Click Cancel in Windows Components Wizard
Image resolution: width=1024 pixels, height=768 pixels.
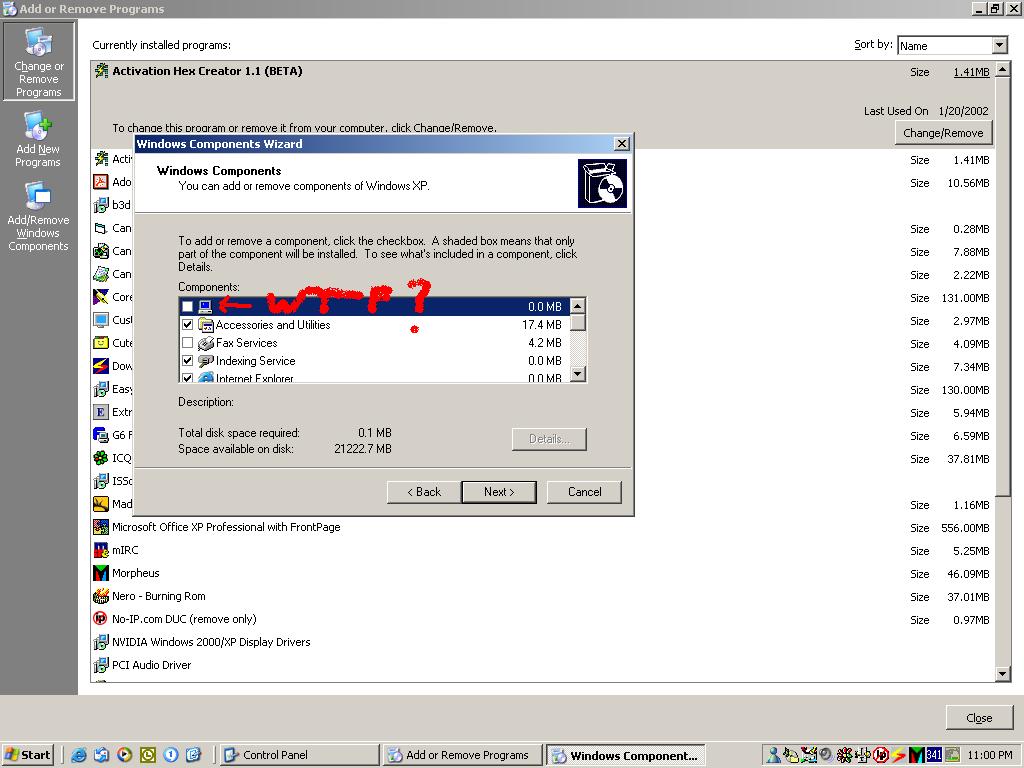tap(584, 492)
